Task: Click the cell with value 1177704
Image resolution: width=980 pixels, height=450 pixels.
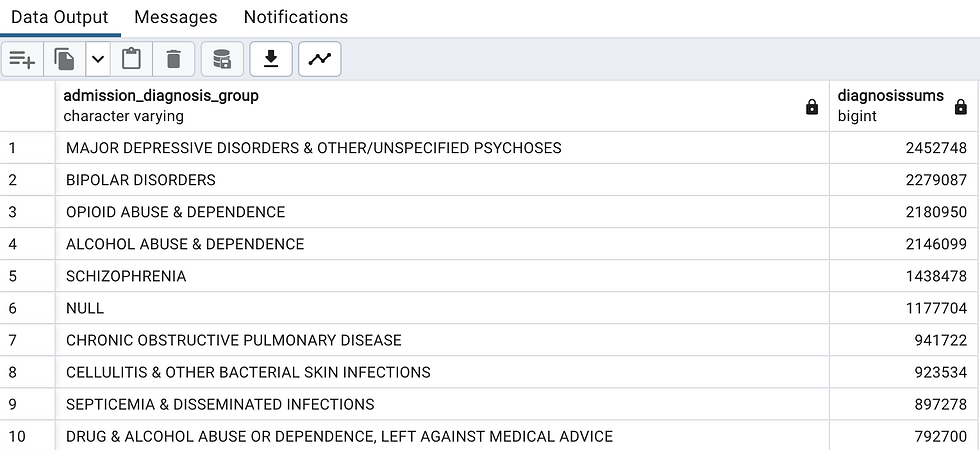Action: [904, 308]
